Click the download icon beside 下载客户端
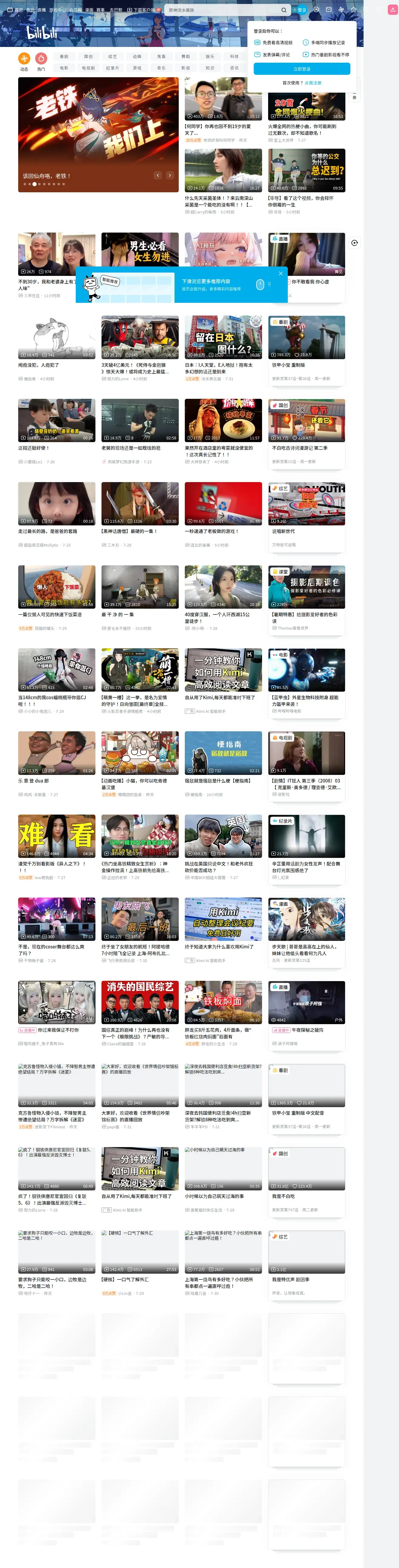The width and height of the screenshot is (399, 1568). 130,10
